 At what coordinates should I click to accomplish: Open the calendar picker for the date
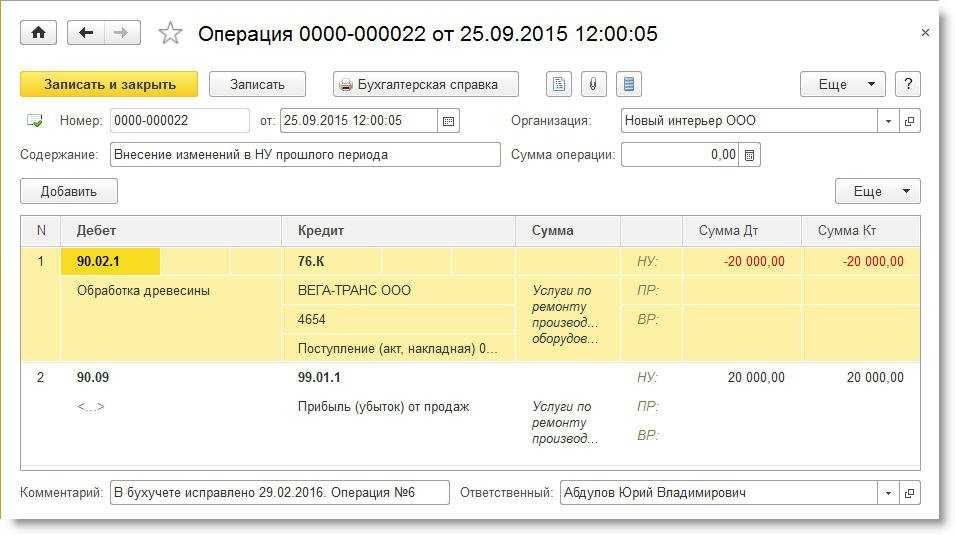pos(448,121)
